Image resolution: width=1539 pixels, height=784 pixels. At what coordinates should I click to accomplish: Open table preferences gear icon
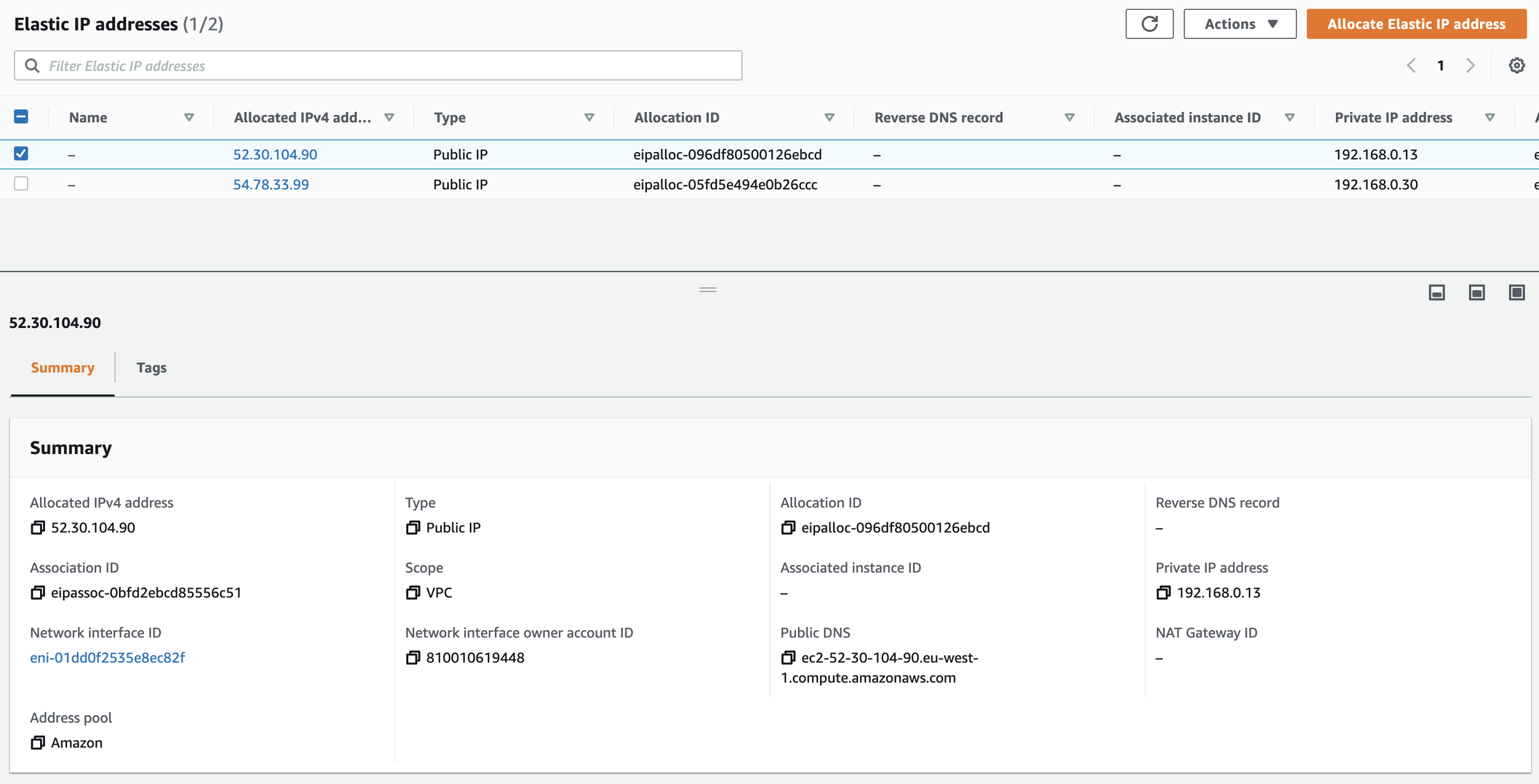click(1516, 65)
